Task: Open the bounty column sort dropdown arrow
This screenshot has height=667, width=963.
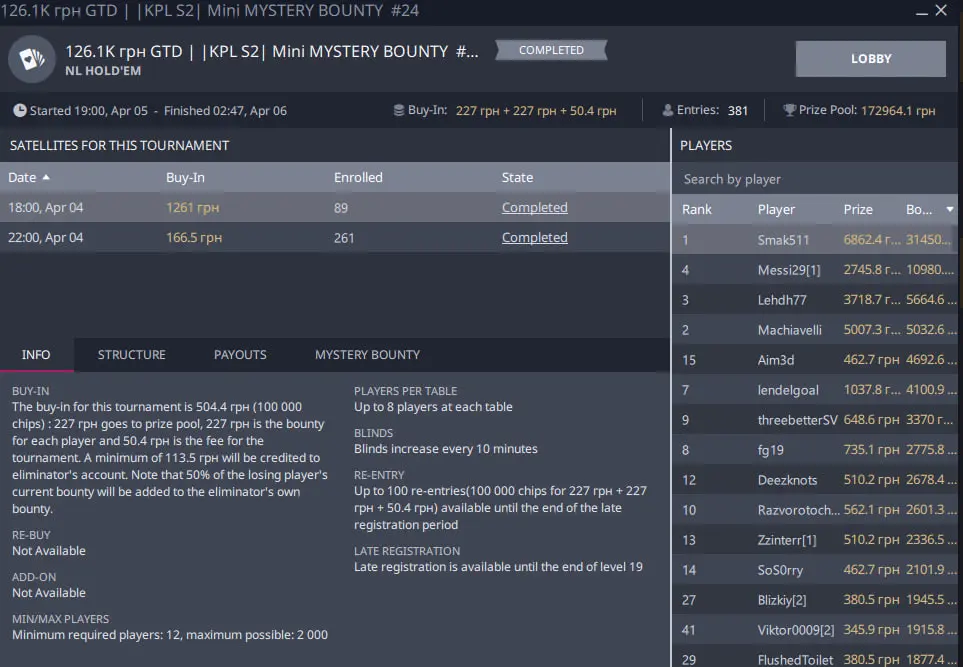Action: pos(949,210)
